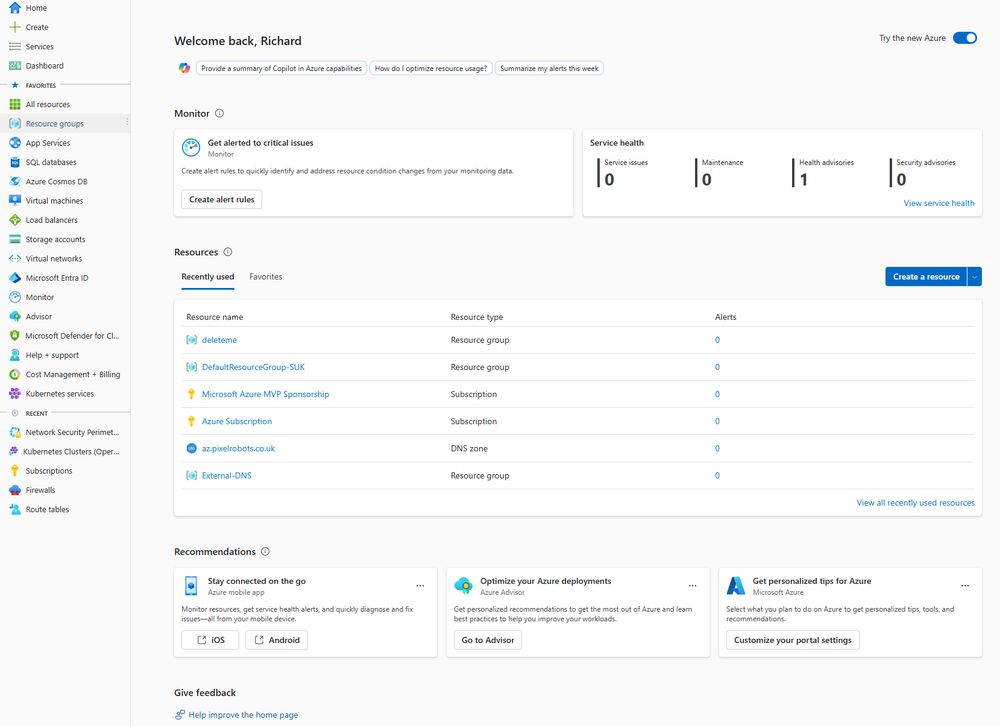This screenshot has height=726, width=1000.
Task: Open more options on personalized tips card
Action: click(965, 586)
